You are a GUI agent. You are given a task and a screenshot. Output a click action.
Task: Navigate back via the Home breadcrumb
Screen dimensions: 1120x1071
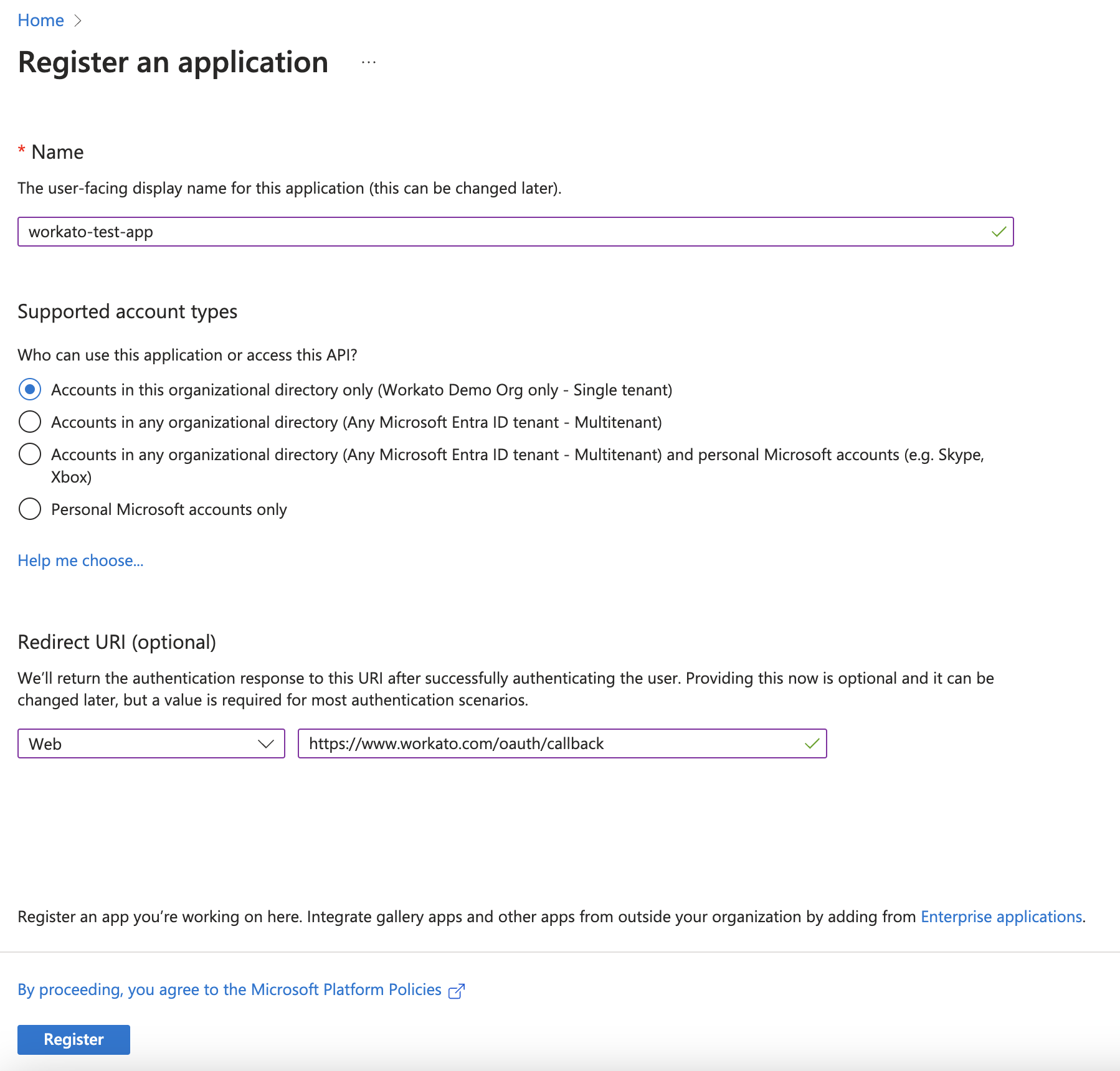tap(40, 20)
